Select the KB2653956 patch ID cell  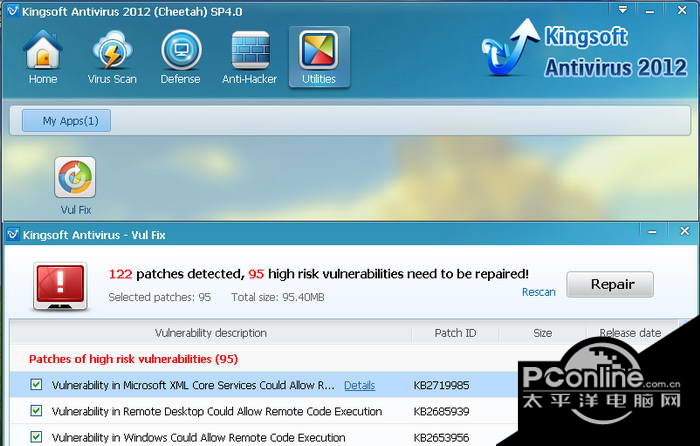point(441,438)
